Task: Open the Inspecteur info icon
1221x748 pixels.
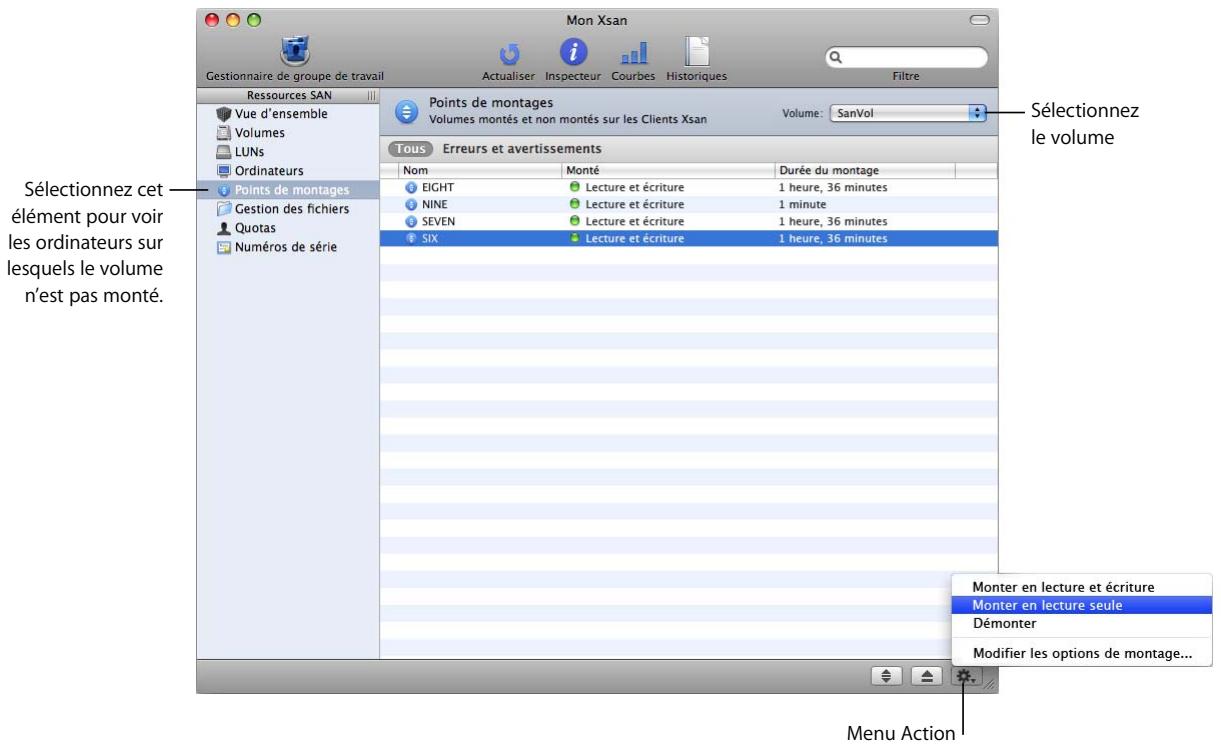Action: click(x=572, y=51)
